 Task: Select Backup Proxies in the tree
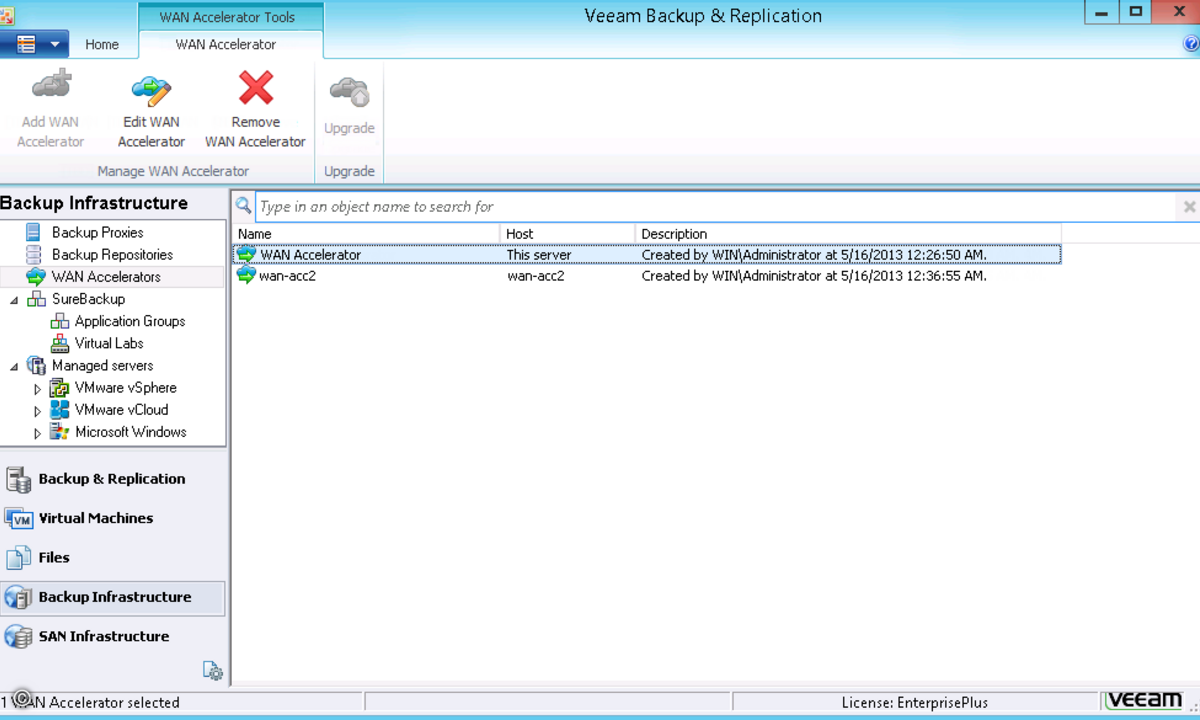pyautogui.click(x=98, y=232)
